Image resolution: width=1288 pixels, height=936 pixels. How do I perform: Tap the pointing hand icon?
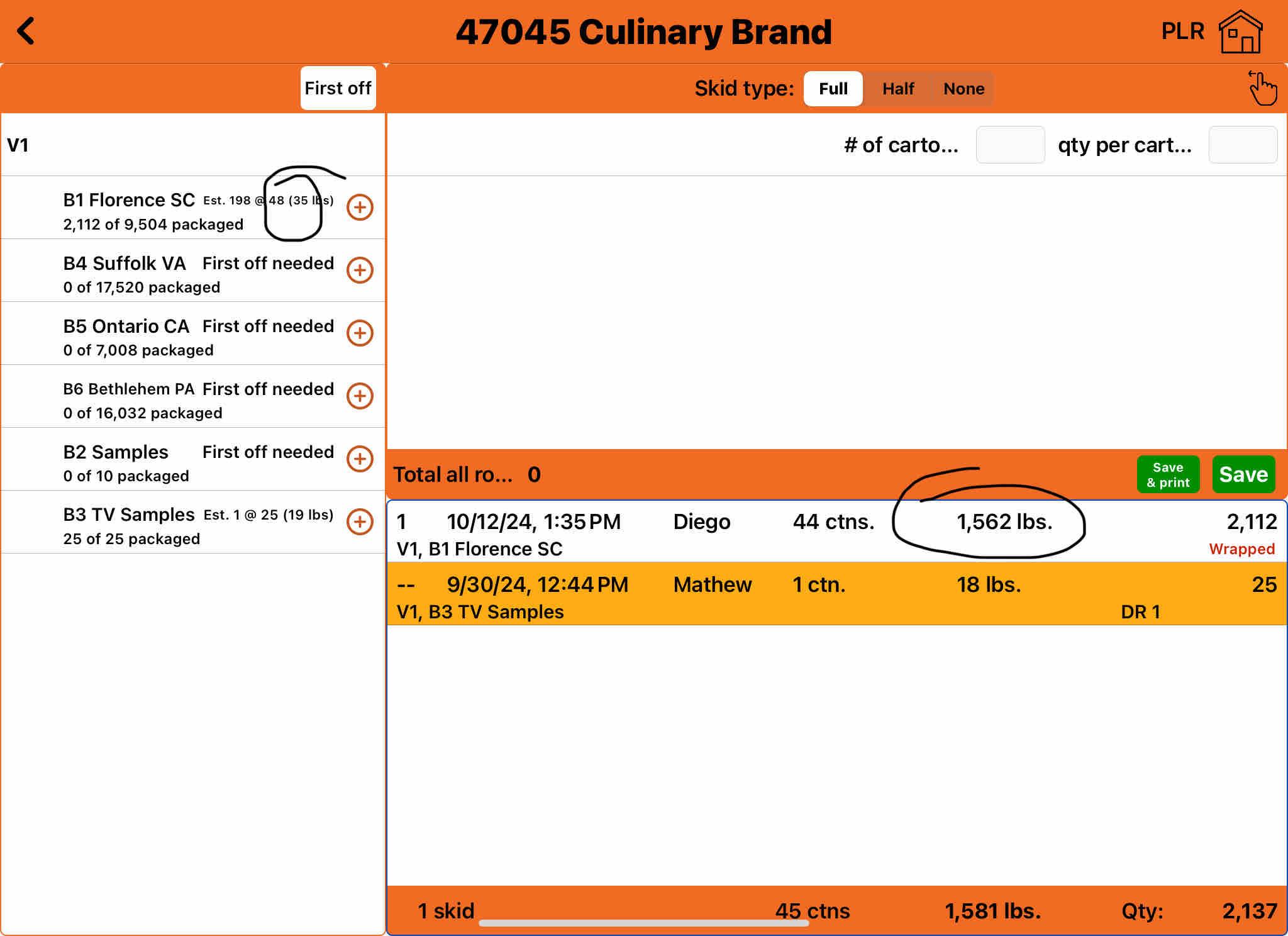(x=1262, y=88)
